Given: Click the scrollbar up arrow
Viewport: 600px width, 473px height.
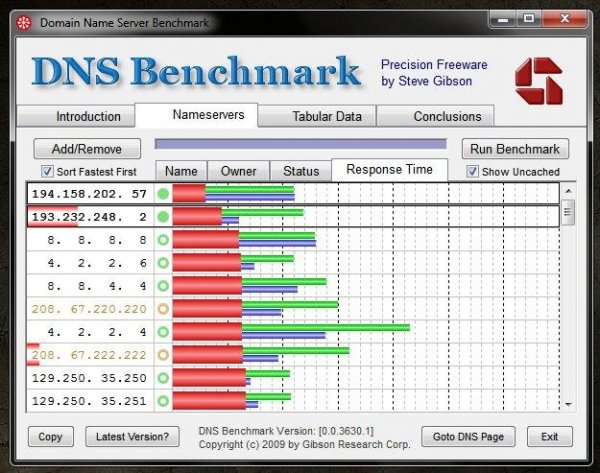Looking at the screenshot, I should point(568,191).
